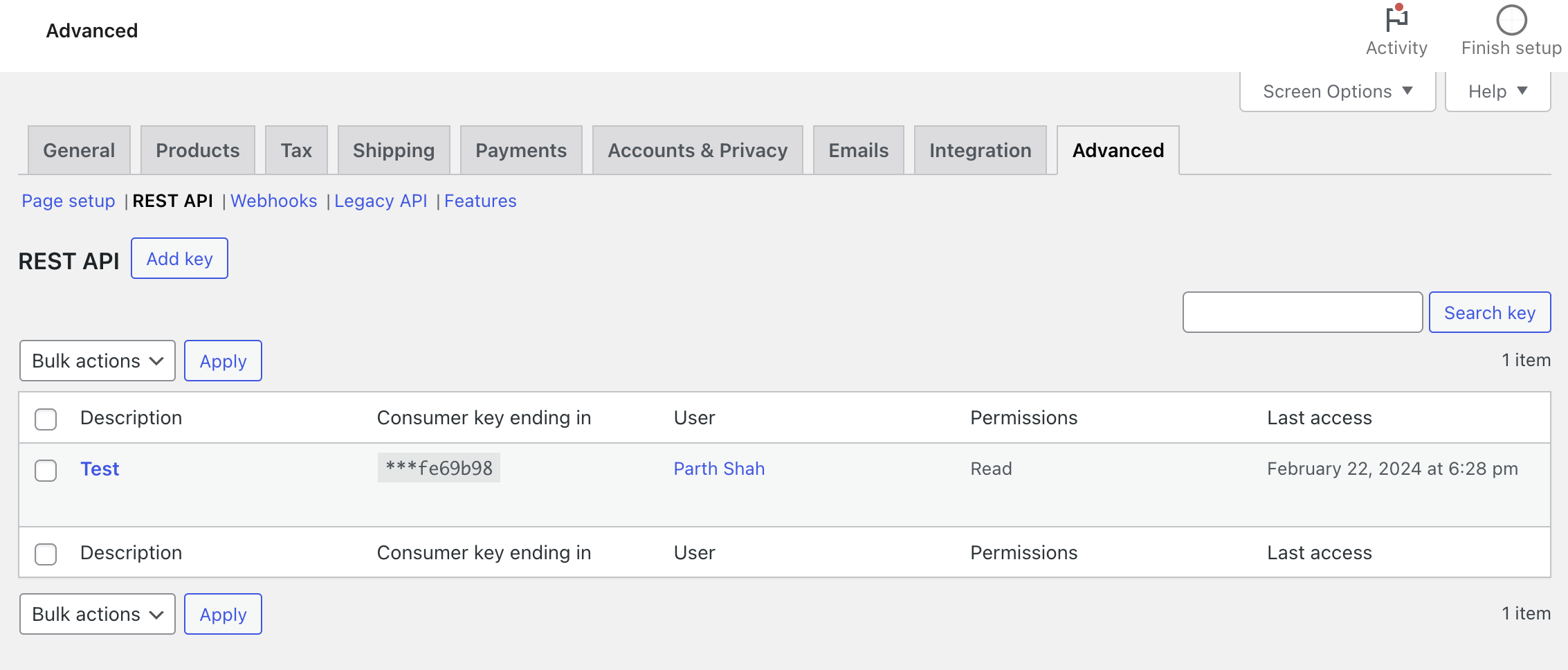Click the key search text field
The height and width of the screenshot is (670, 1568).
1302,312
